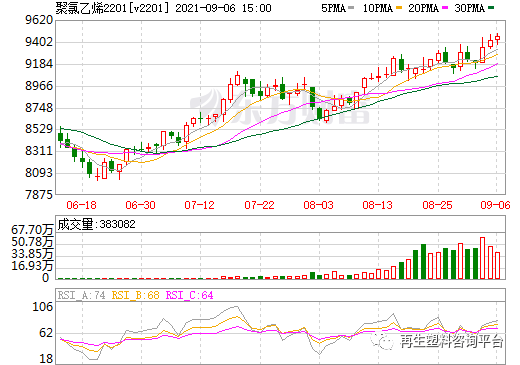Viewport: 520px width, 365px height.
Task: Click the gray 5PMA legend color marker
Action: pos(351,7)
